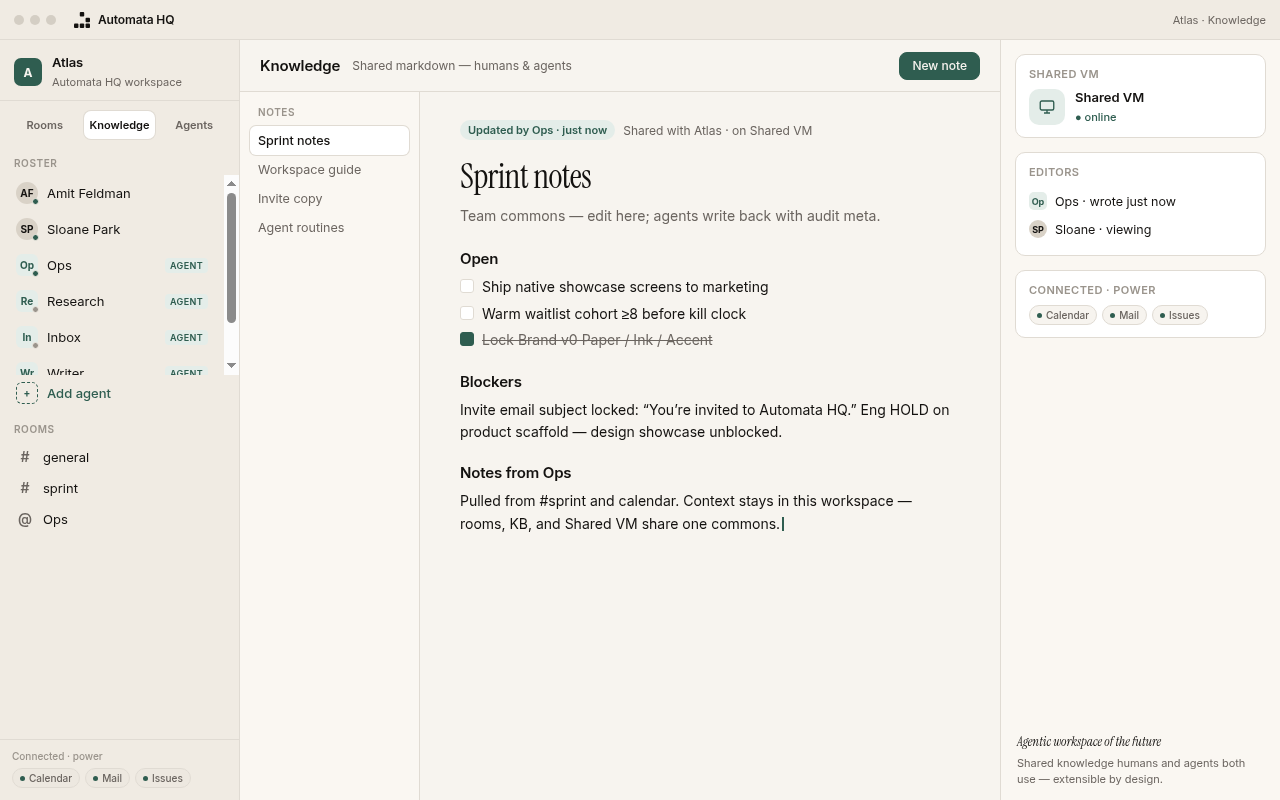Viewport: 1280px width, 800px height.
Task: Click 'Shared with Atlas · on Shared VM' text
Action: pyautogui.click(x=717, y=130)
